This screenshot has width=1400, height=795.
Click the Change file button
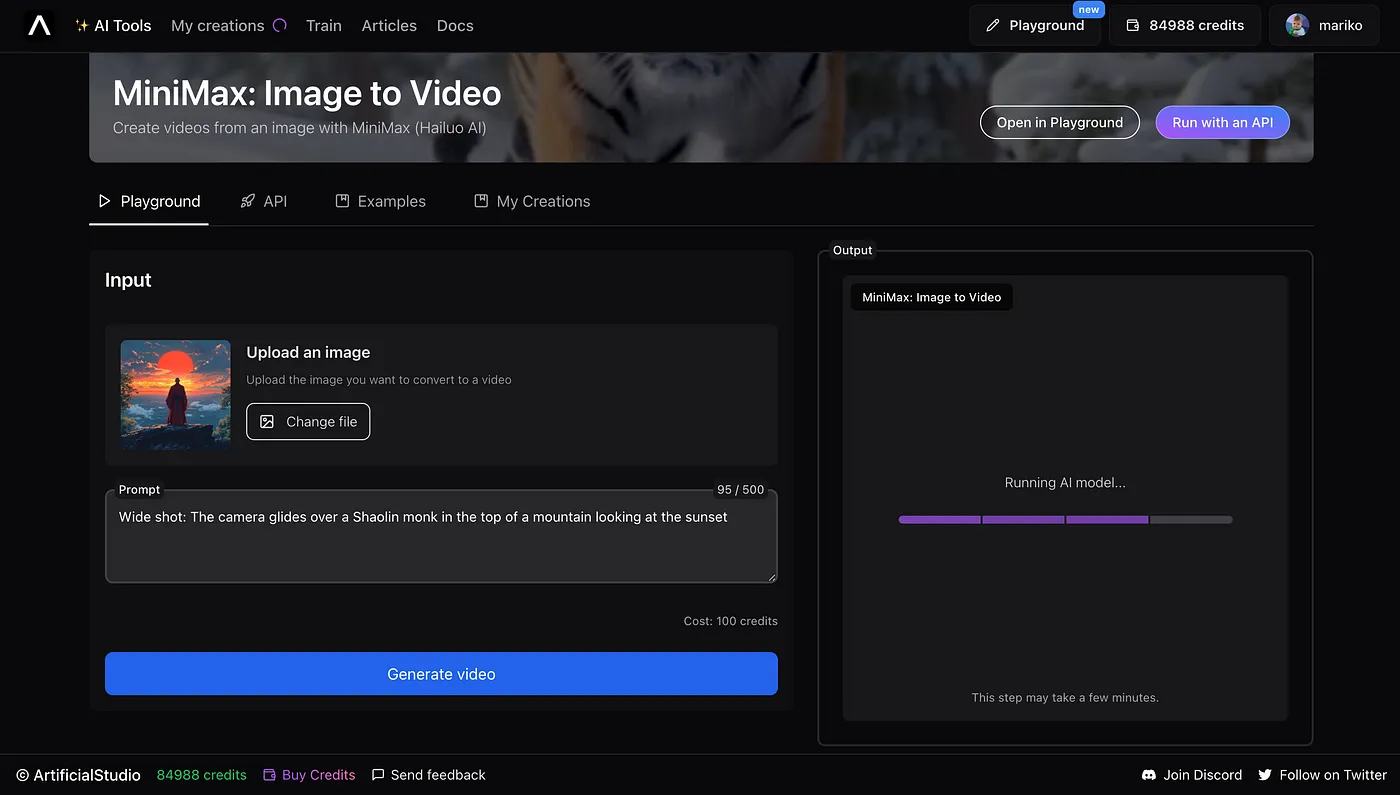coord(308,421)
